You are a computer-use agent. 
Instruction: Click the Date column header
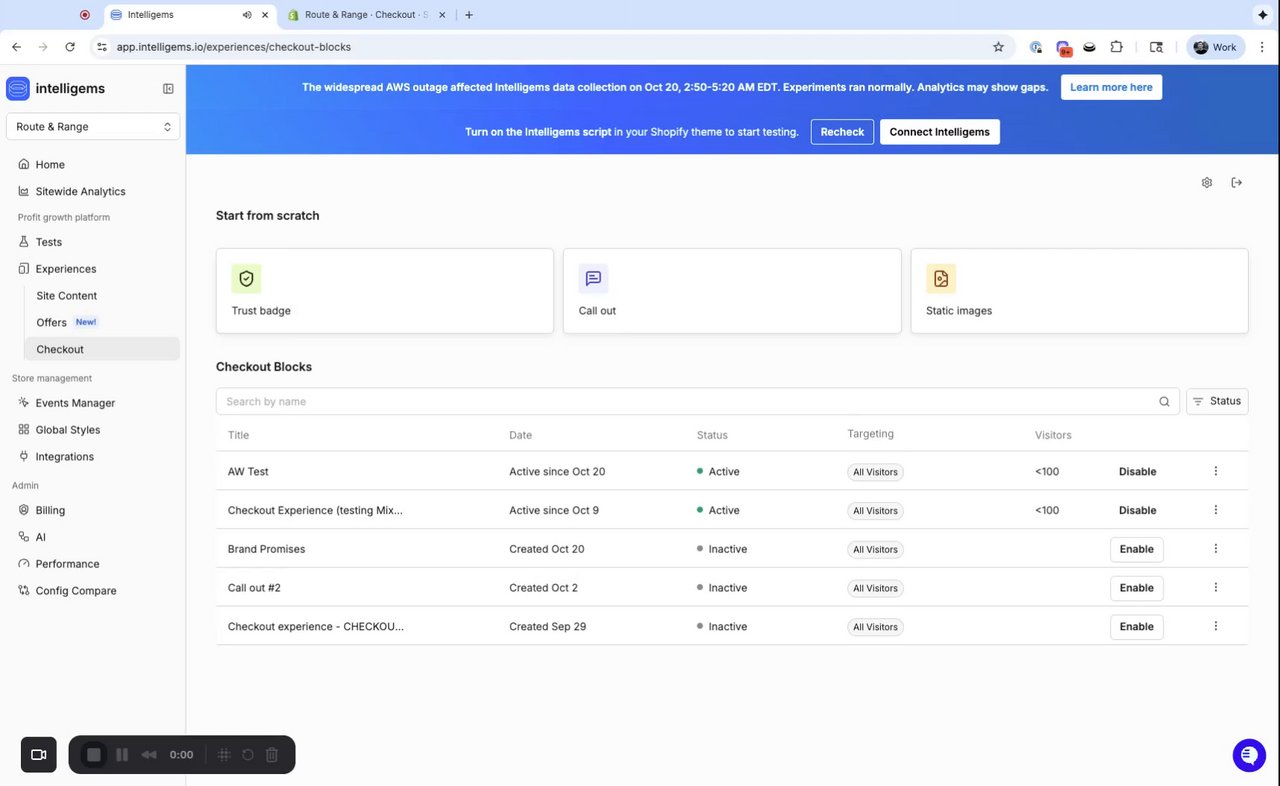tap(521, 435)
